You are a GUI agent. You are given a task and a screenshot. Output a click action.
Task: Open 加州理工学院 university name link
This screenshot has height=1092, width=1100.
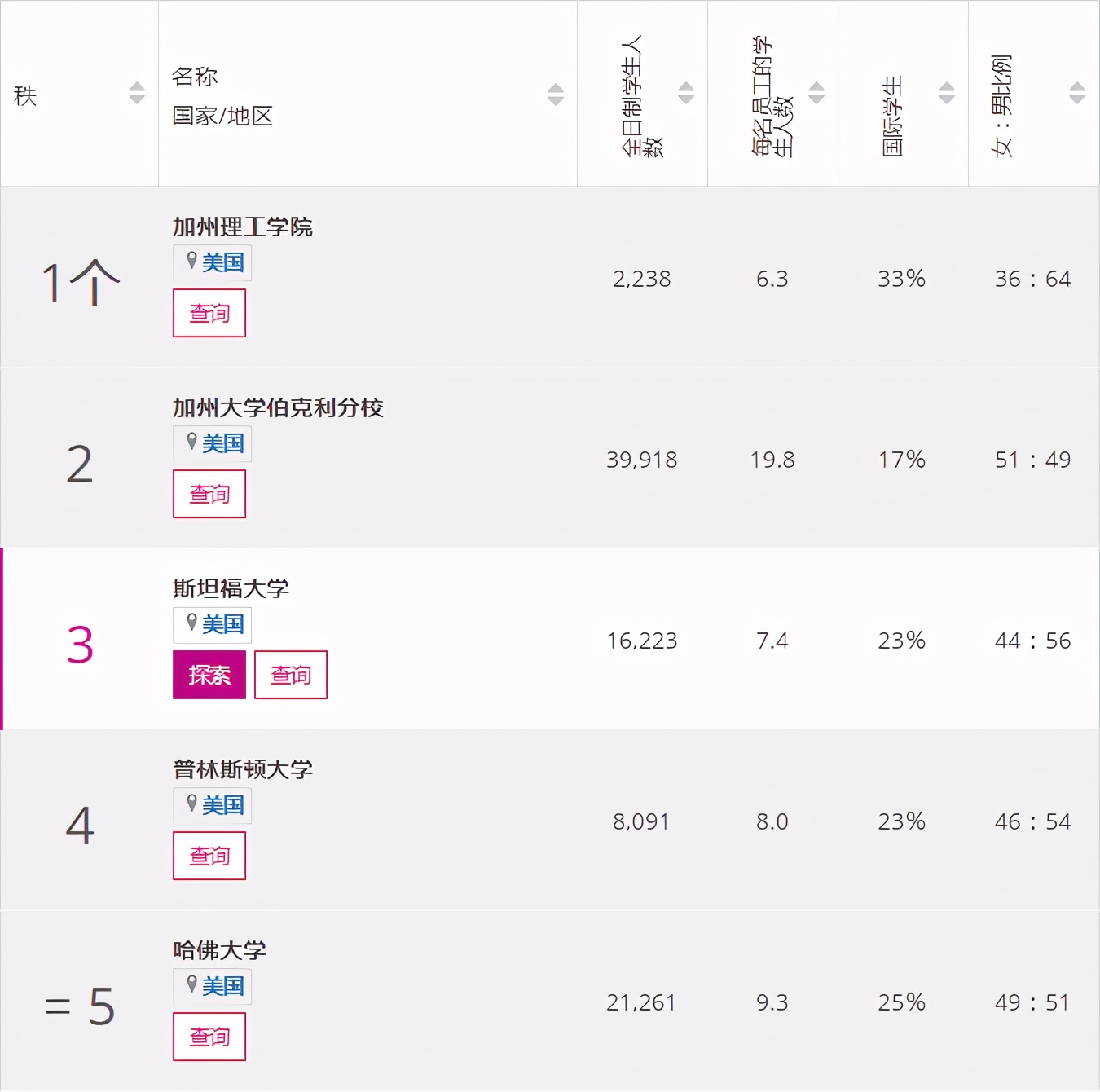coord(243,227)
